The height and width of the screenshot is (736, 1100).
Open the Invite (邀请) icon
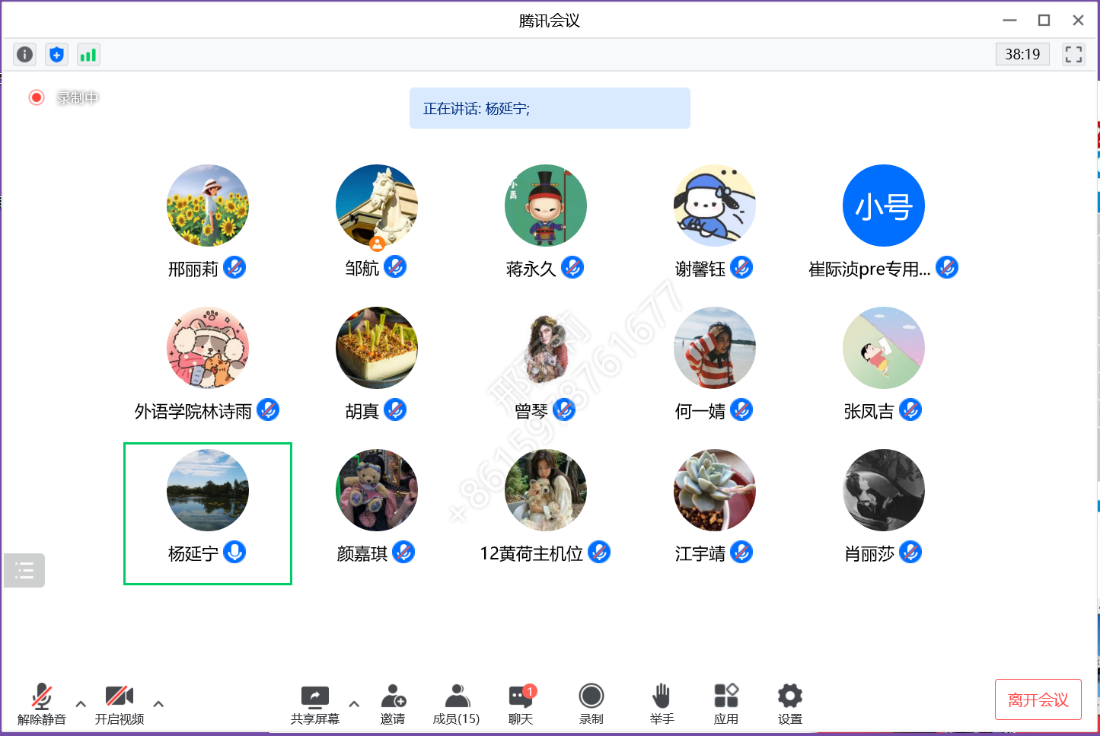click(x=393, y=703)
